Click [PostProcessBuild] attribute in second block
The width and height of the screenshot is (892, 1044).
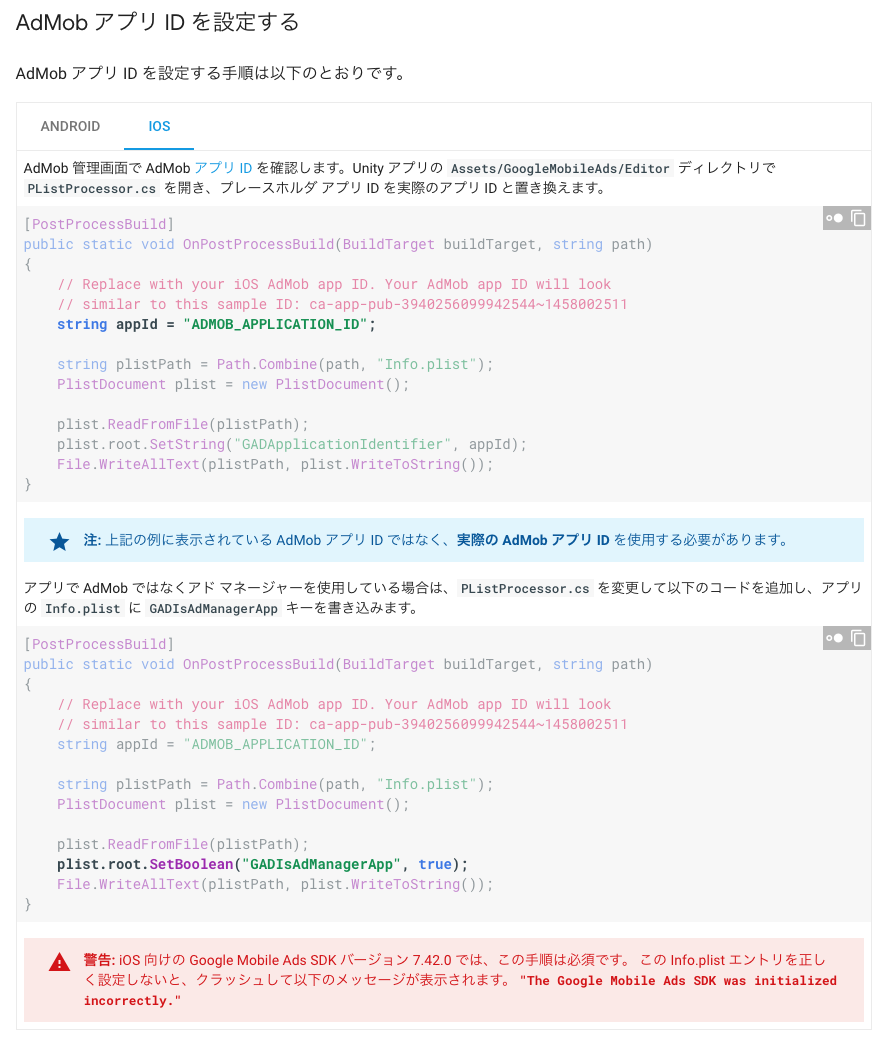coord(99,645)
